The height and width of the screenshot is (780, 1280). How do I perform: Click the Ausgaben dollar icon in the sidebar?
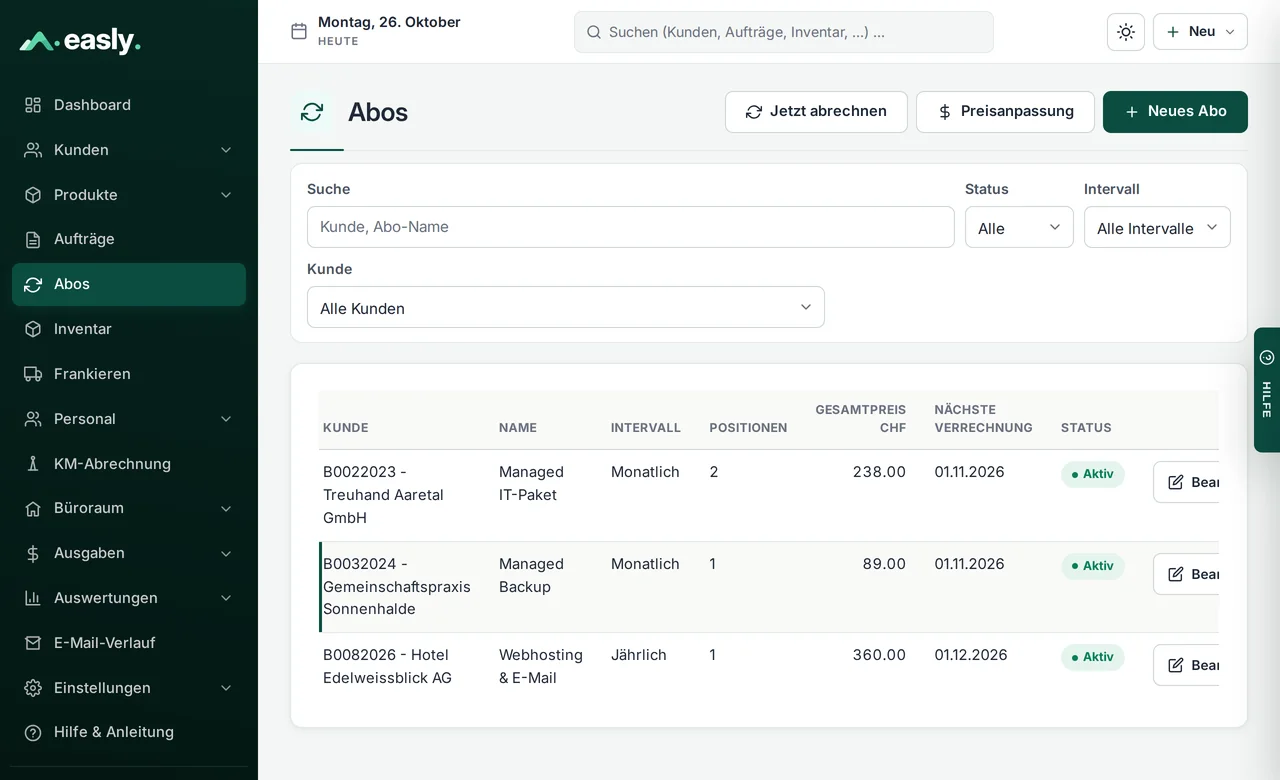click(33, 553)
